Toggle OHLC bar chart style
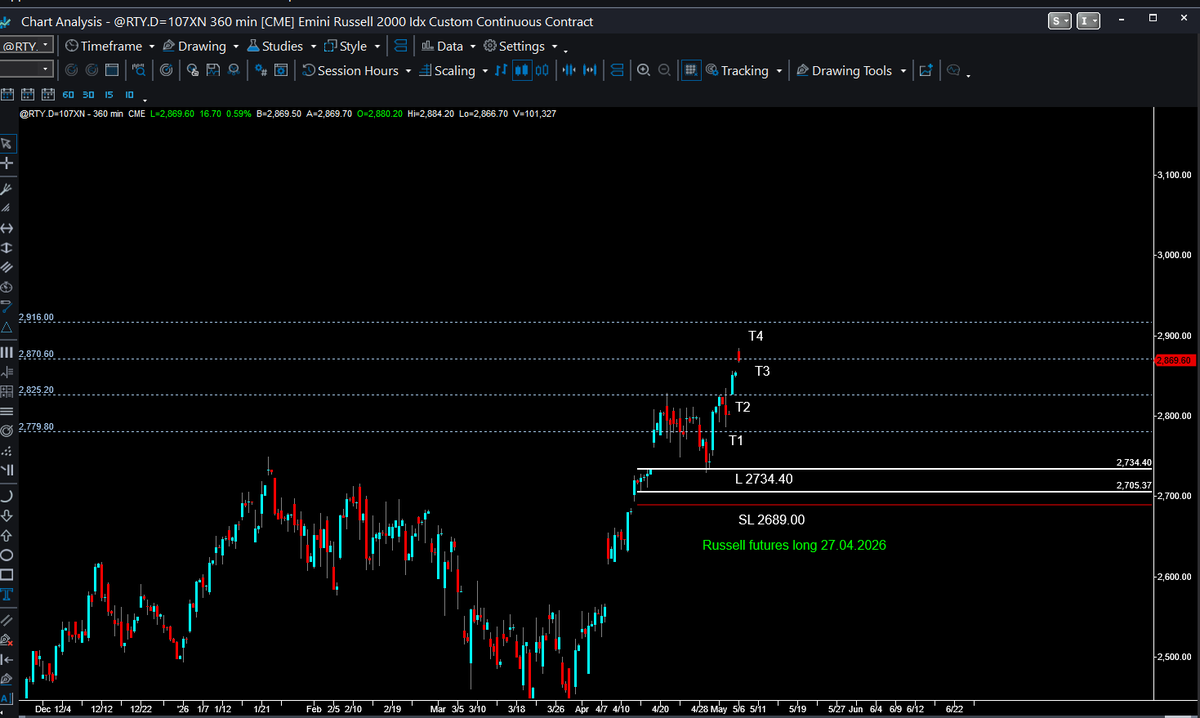Screen dimensions: 1200x718 pyautogui.click(x=500, y=71)
